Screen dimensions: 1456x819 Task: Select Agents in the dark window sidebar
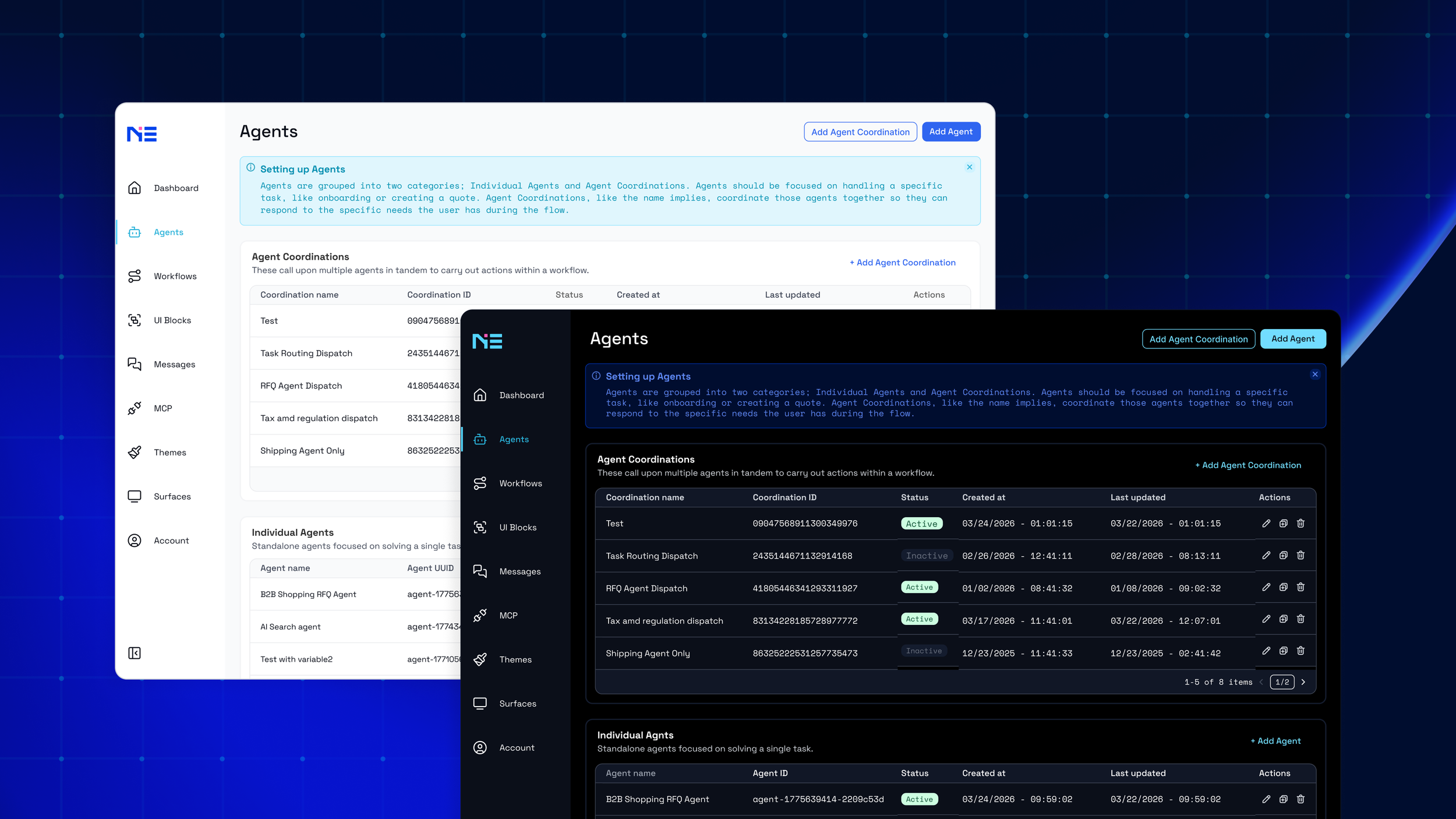point(501,439)
